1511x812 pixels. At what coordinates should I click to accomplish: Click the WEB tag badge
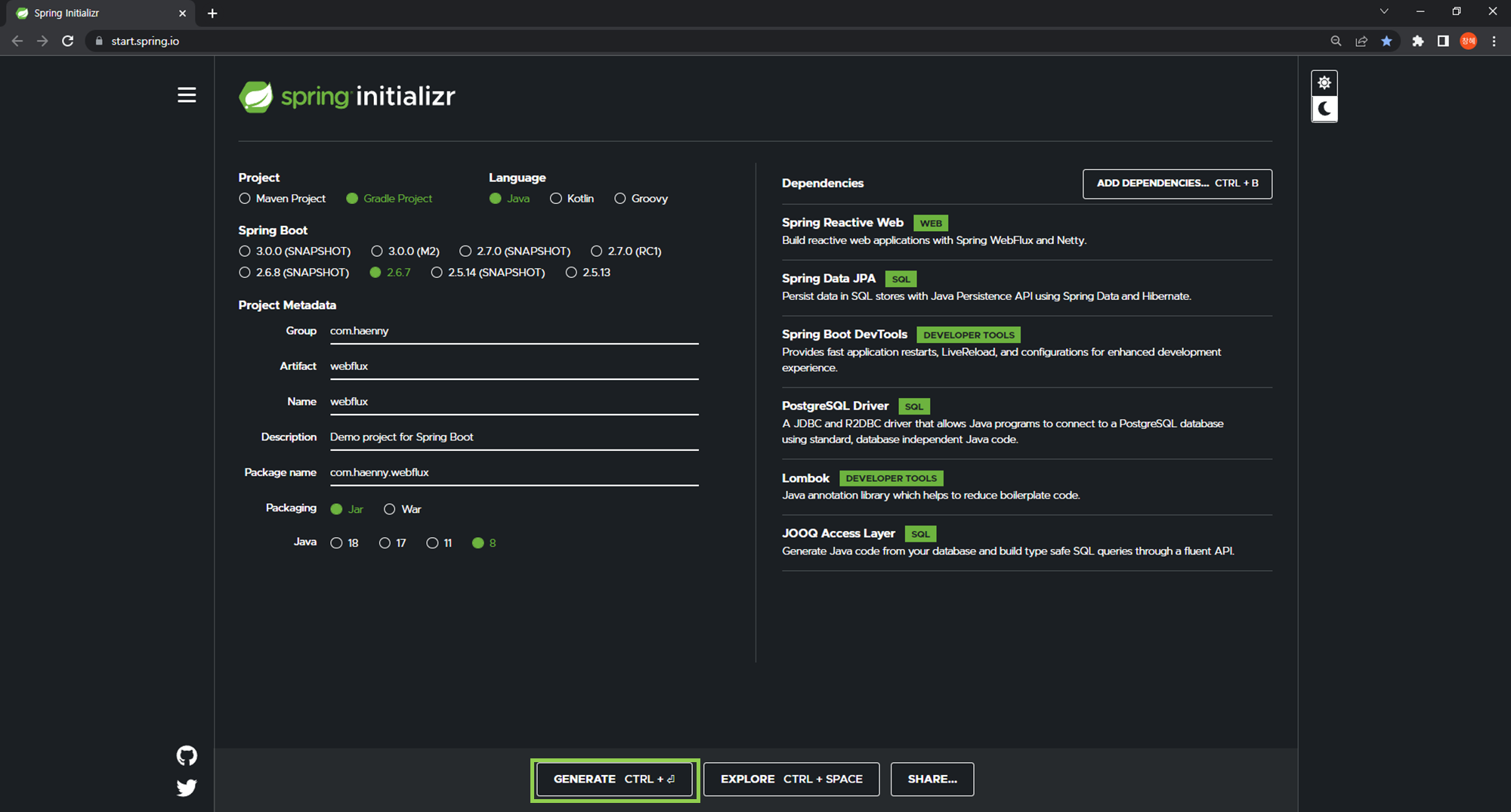tap(931, 224)
